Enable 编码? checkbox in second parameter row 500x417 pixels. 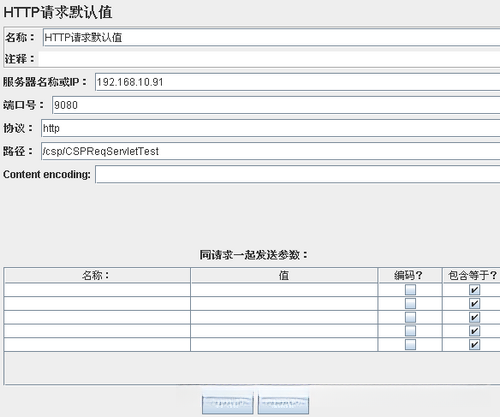(x=410, y=303)
